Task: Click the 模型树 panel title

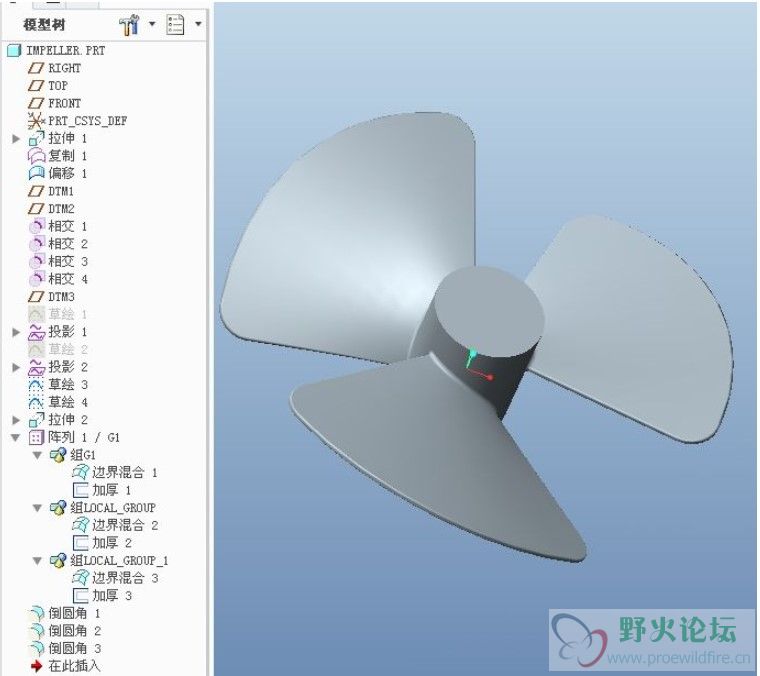Action: (44, 24)
